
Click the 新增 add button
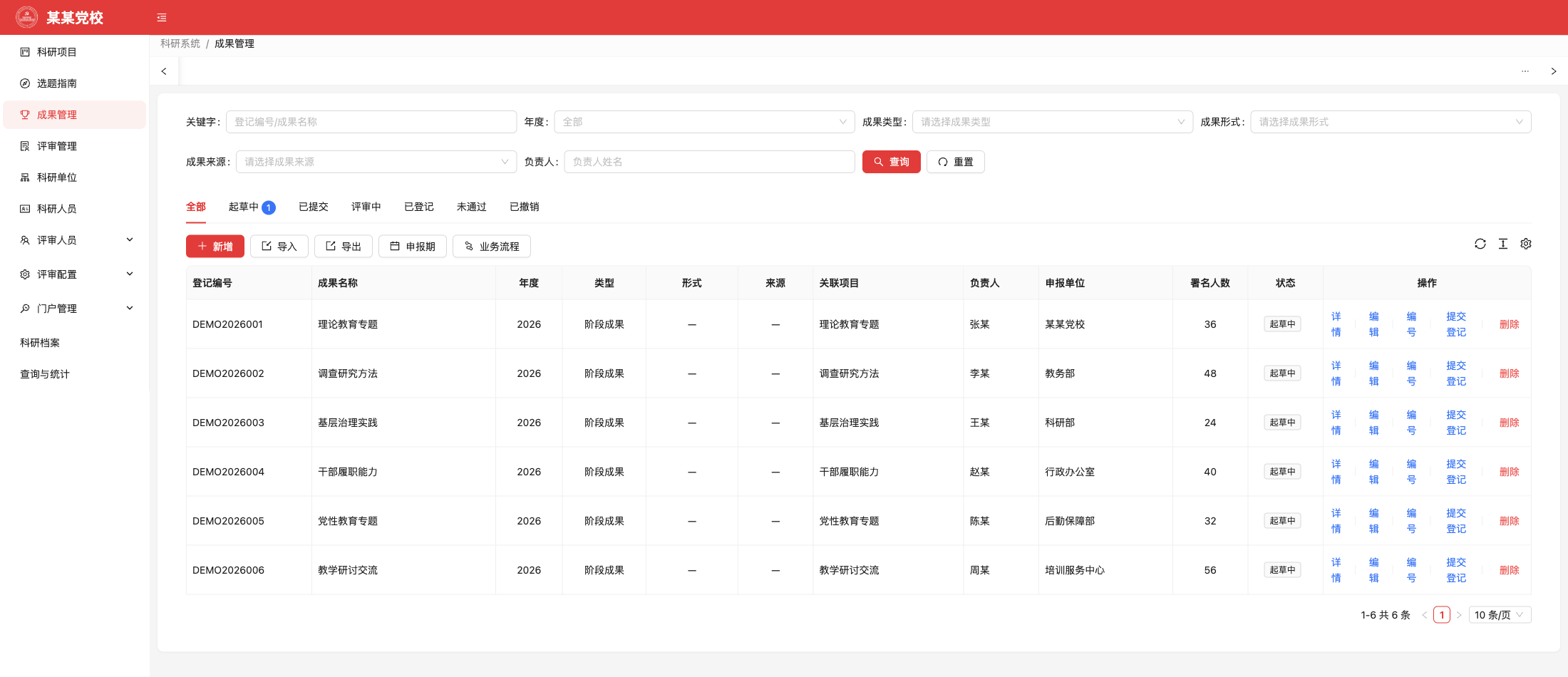pyautogui.click(x=215, y=247)
